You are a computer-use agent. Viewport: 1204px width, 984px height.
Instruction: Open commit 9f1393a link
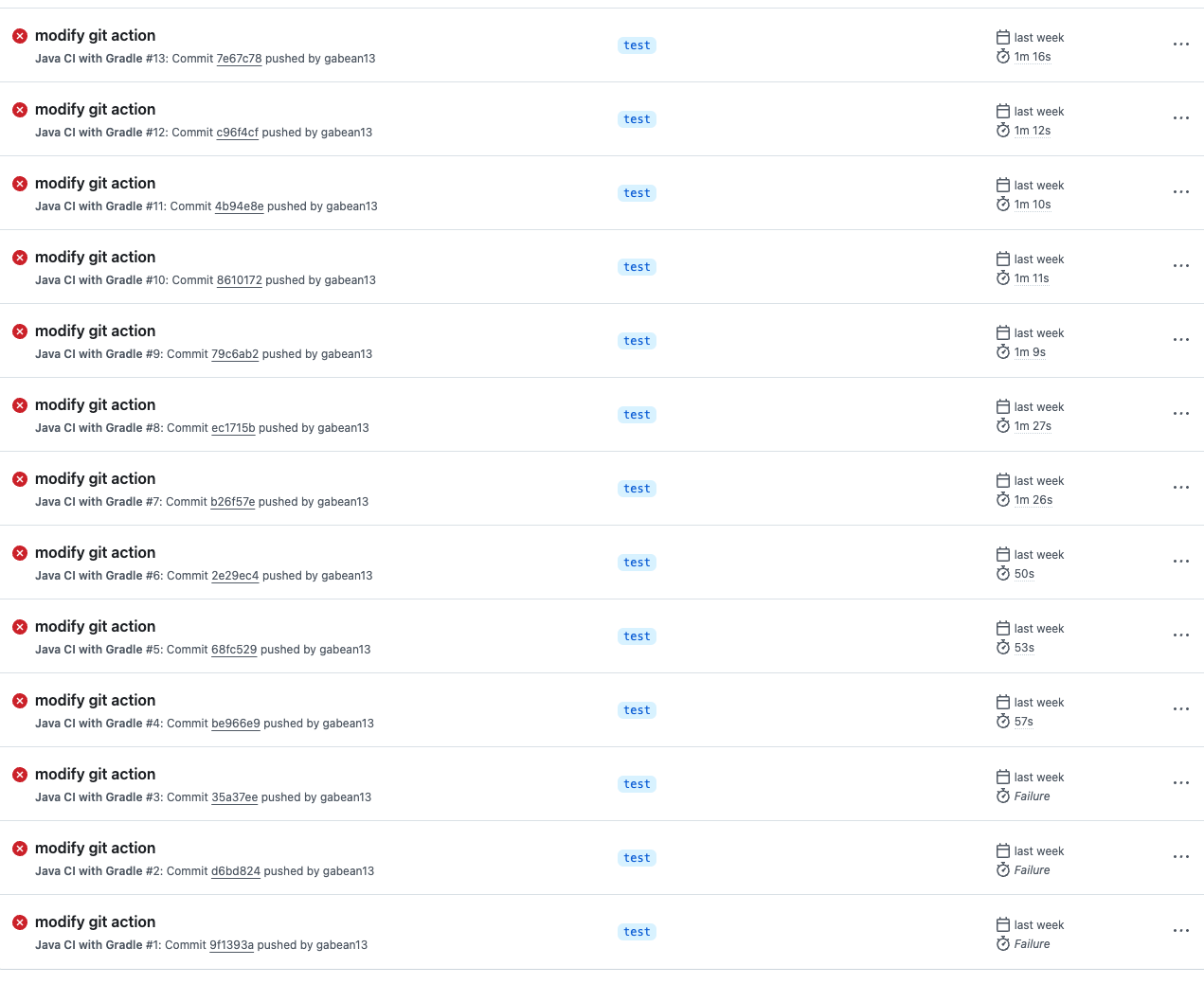coord(231,945)
